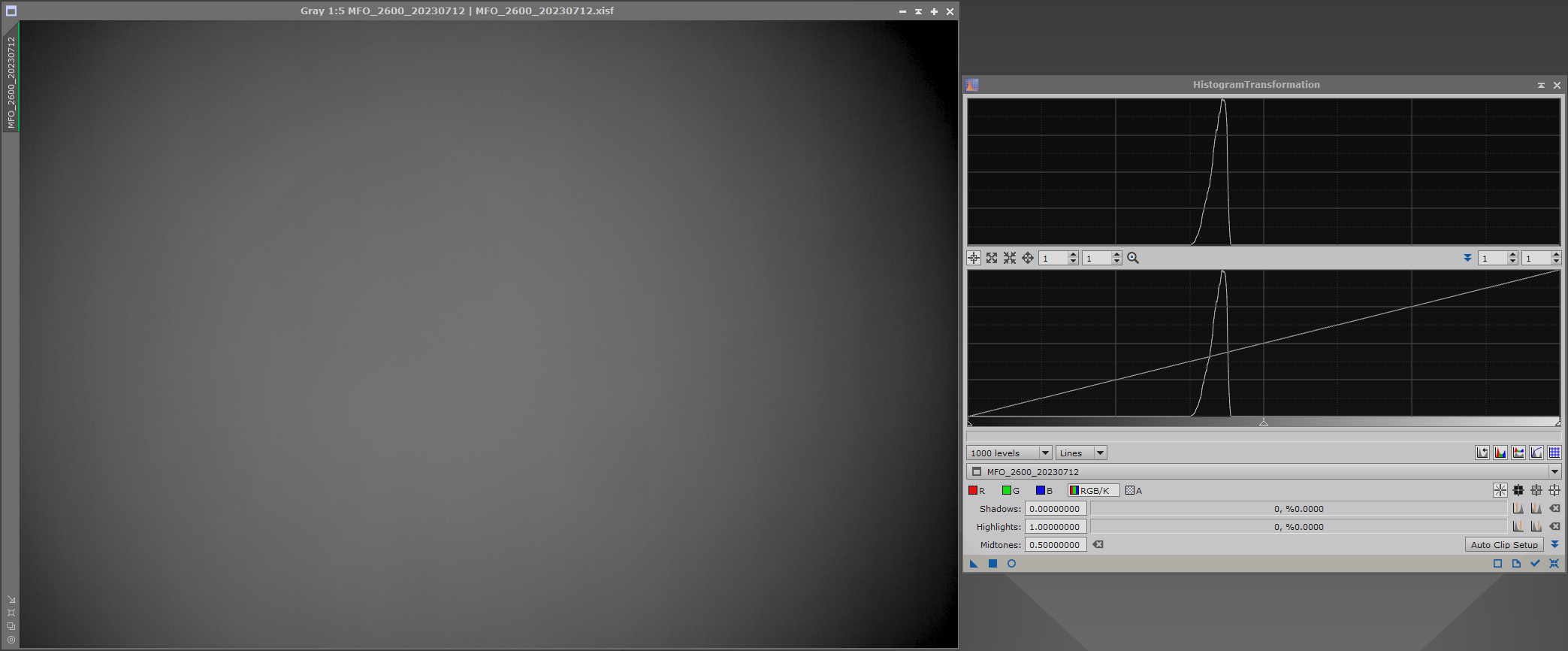This screenshot has height=651, width=1568.
Task: Click into the Midtones value field
Action: (1056, 544)
